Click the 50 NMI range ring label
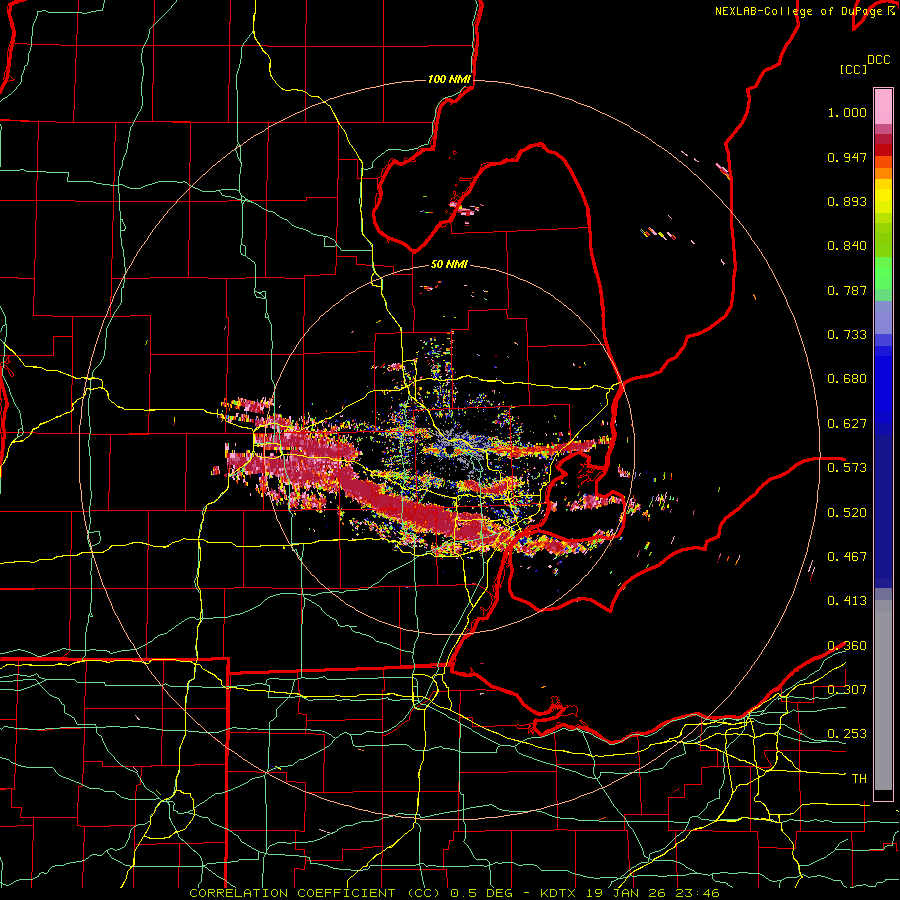Image resolution: width=900 pixels, height=900 pixels. (449, 265)
